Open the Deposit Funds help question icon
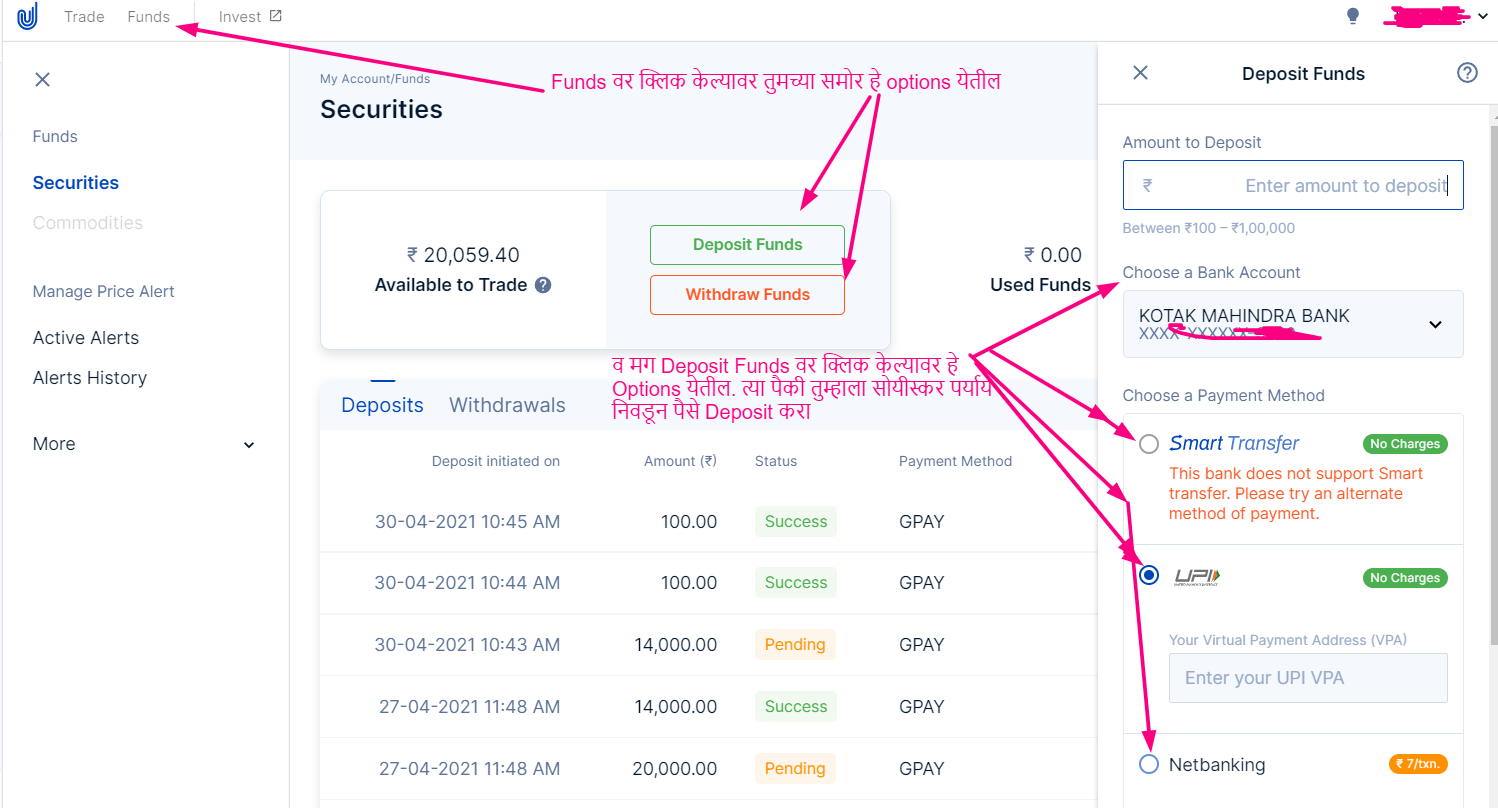Viewport: 1498px width, 808px height. pos(1467,72)
